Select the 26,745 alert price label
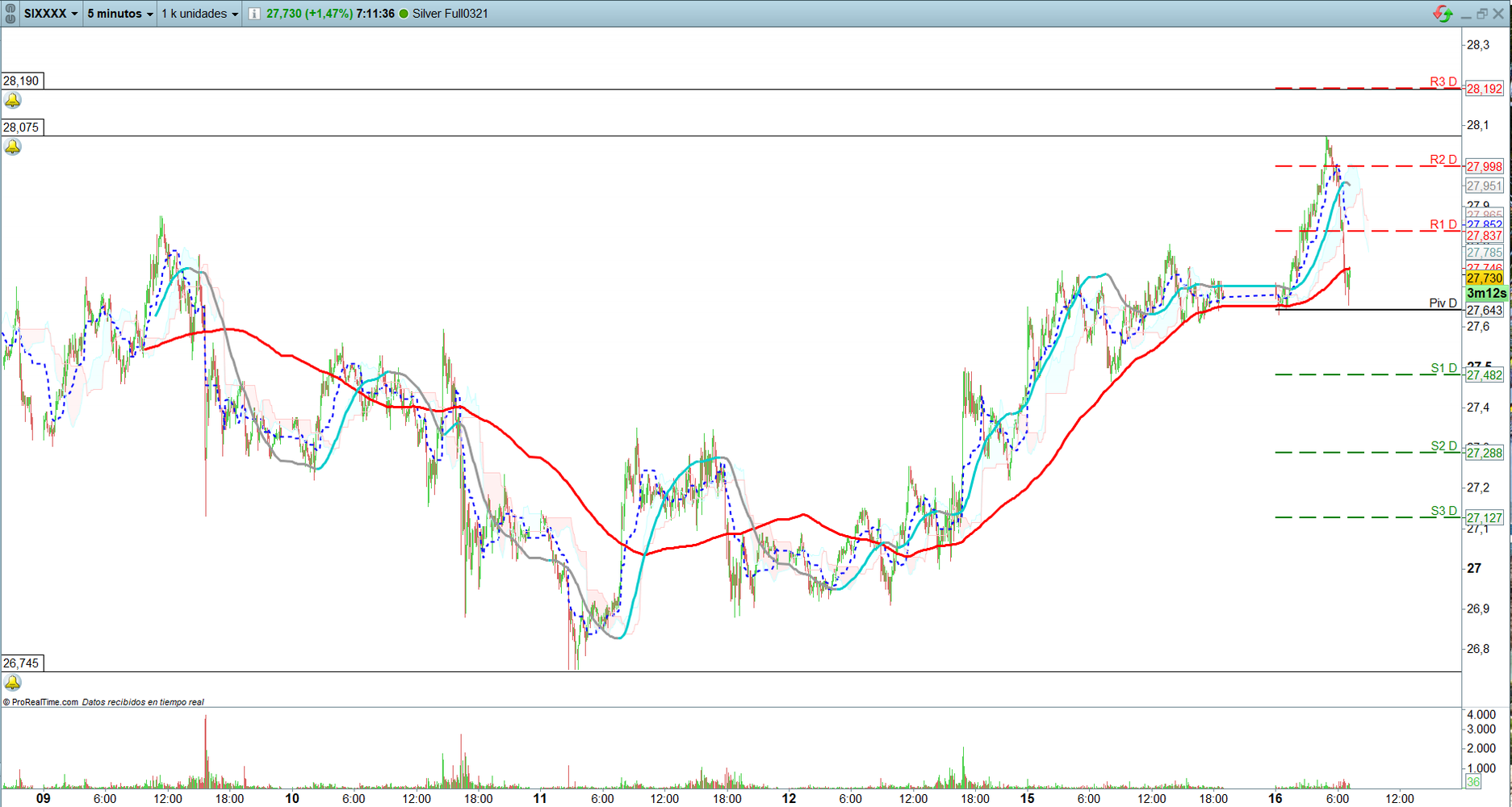 pyautogui.click(x=22, y=663)
